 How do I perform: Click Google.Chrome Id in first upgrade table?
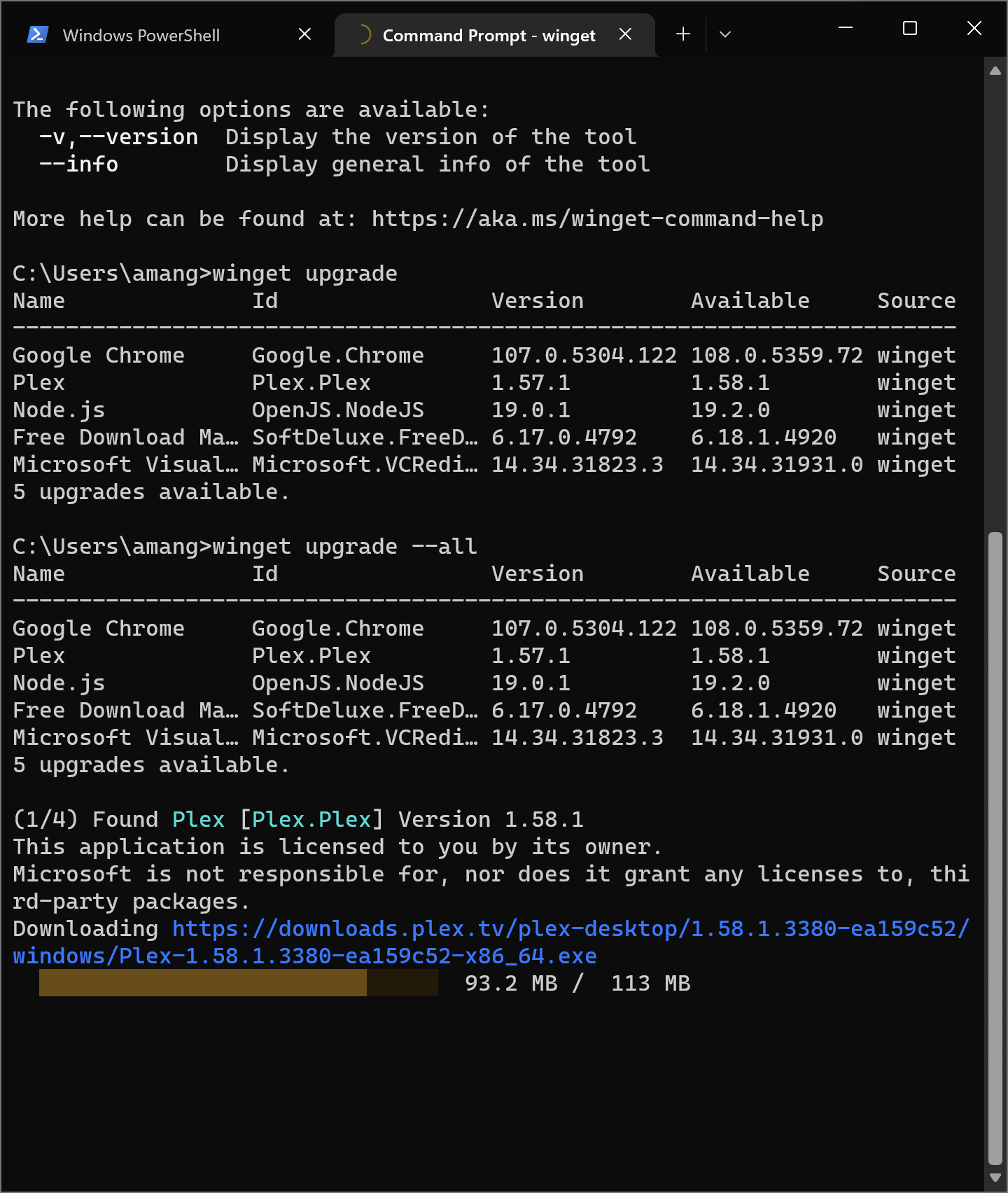click(338, 356)
